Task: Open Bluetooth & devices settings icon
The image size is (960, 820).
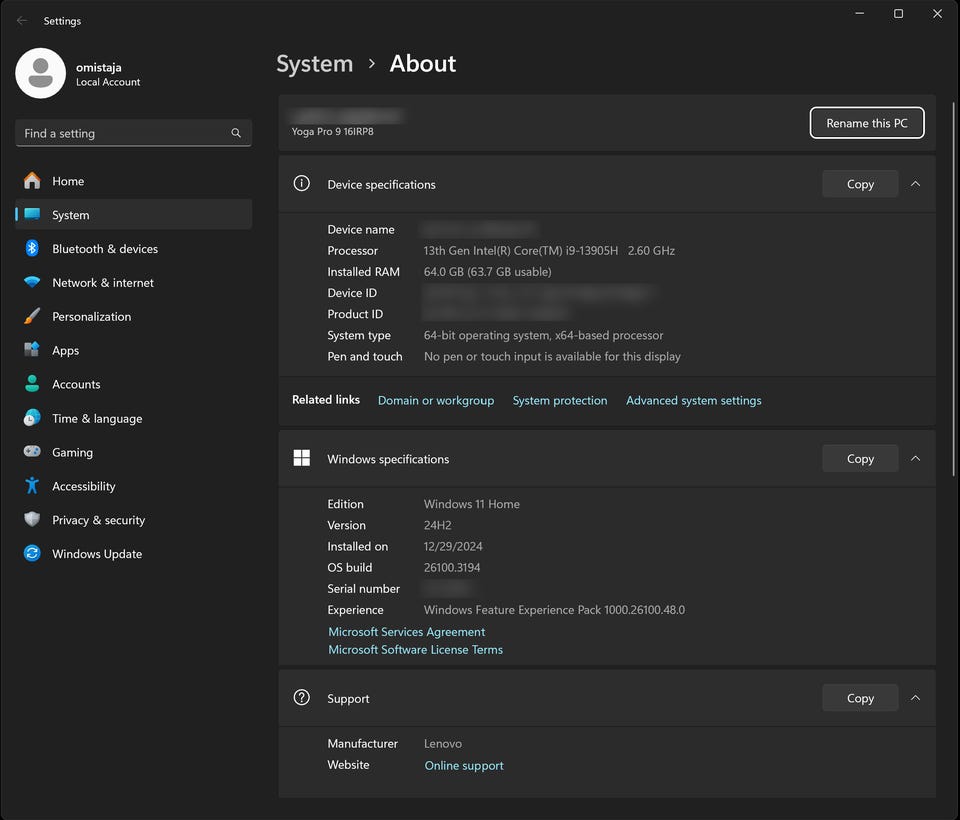Action: (32, 249)
